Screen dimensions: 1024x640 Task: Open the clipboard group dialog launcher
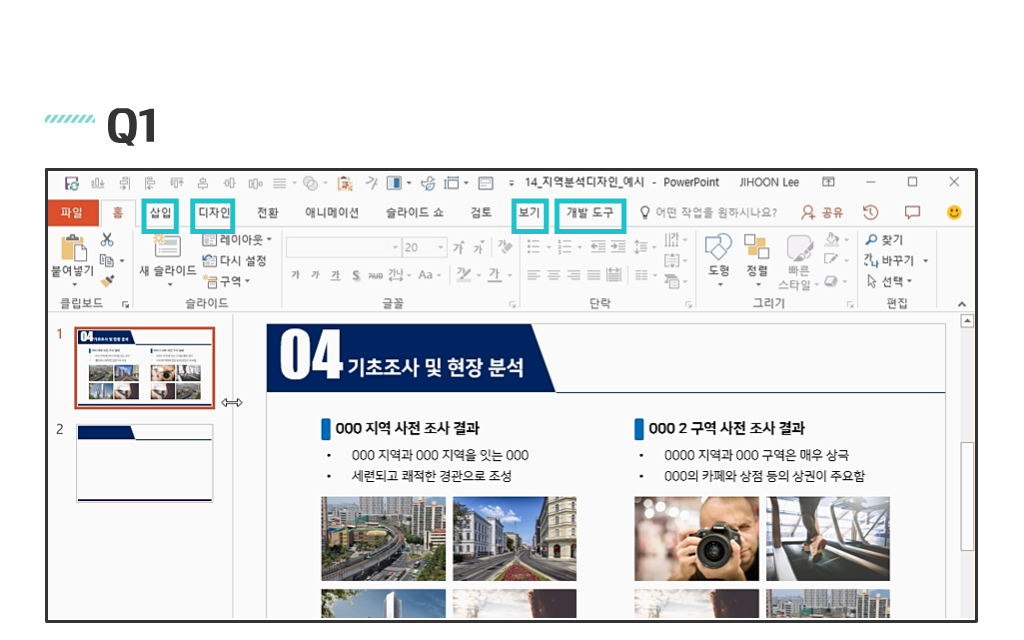click(x=125, y=304)
